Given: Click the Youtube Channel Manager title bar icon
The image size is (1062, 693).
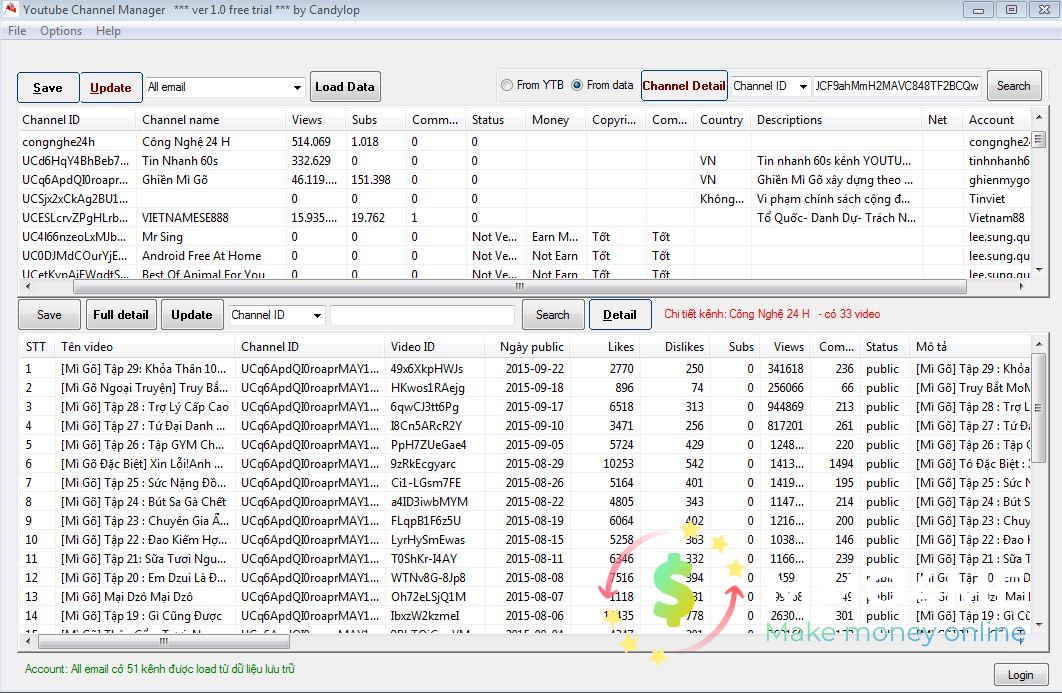Looking at the screenshot, I should click(10, 9).
